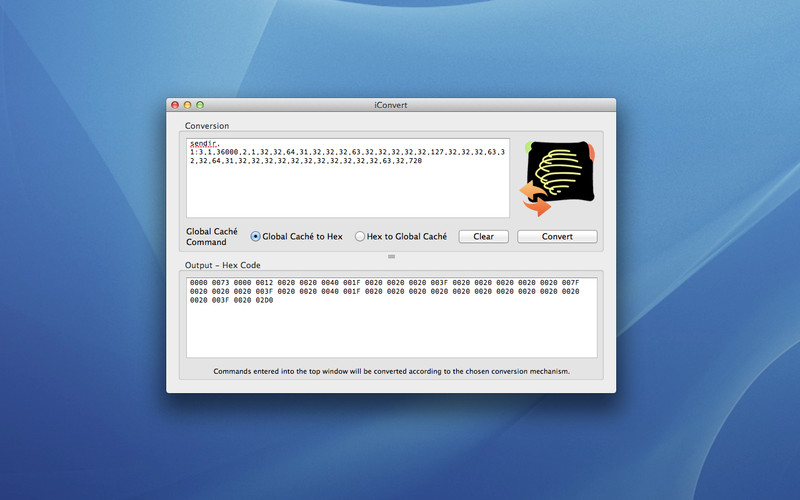Close the iConvert window with red button
This screenshot has width=800, height=500.
point(175,105)
